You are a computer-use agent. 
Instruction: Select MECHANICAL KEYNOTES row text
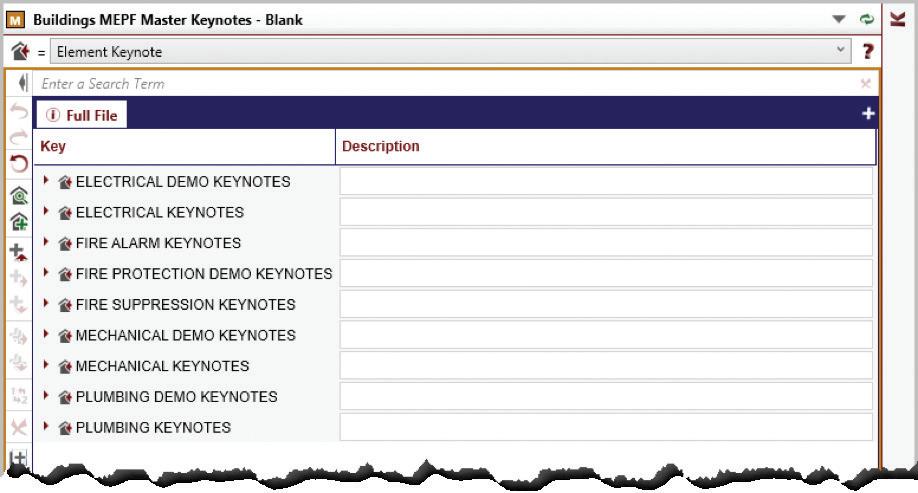pyautogui.click(x=162, y=367)
